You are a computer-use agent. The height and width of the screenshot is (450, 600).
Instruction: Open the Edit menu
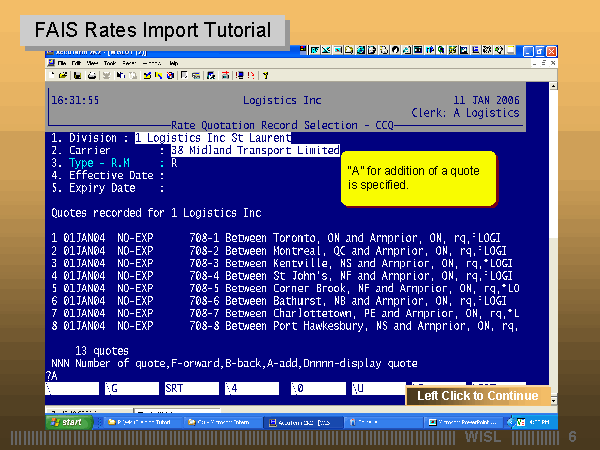pos(77,63)
